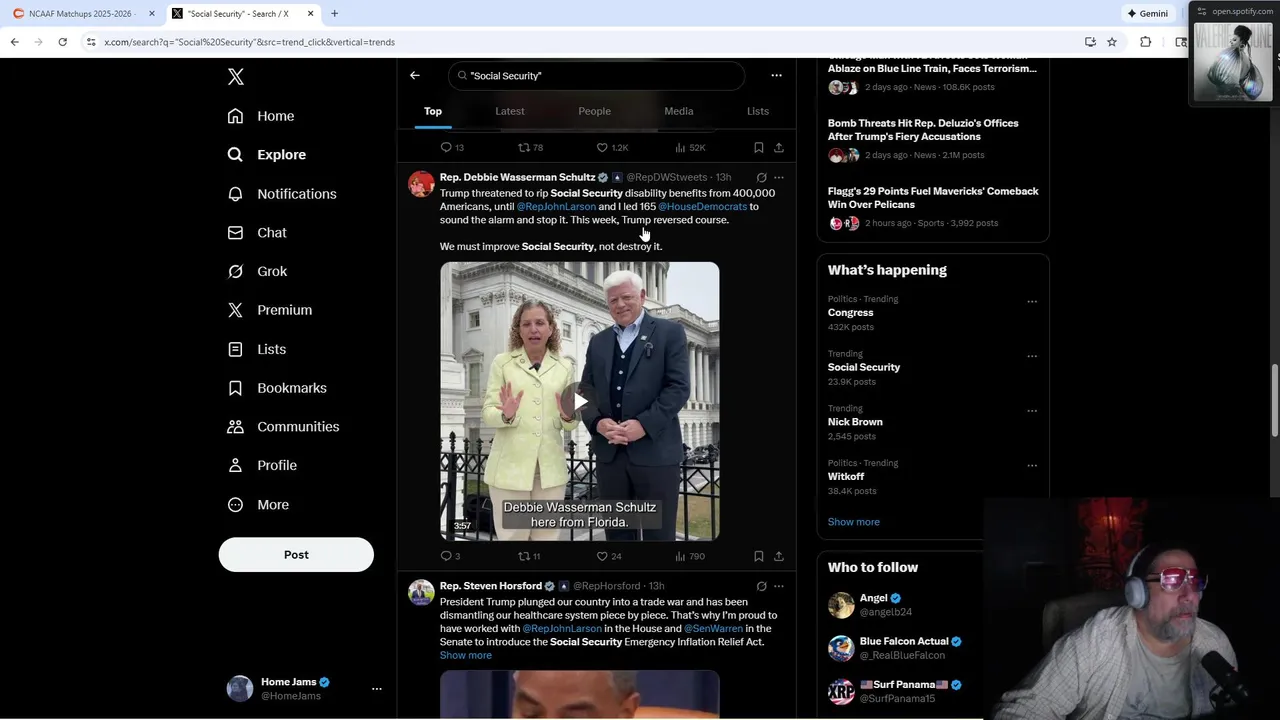This screenshot has height=720, width=1280.
Task: Open Premium in the sidebar
Action: point(270,310)
